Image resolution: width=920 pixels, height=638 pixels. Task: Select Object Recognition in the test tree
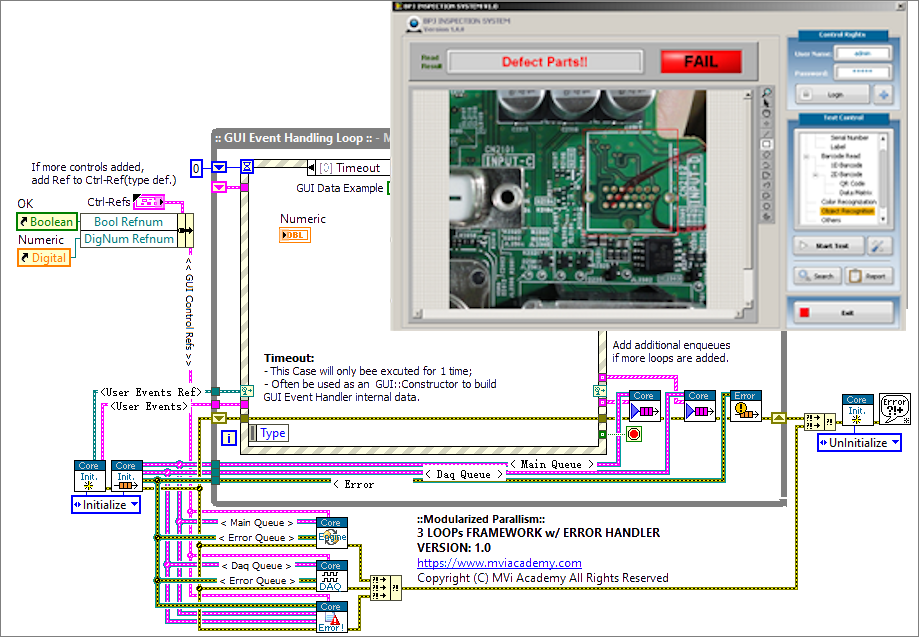coord(847,211)
